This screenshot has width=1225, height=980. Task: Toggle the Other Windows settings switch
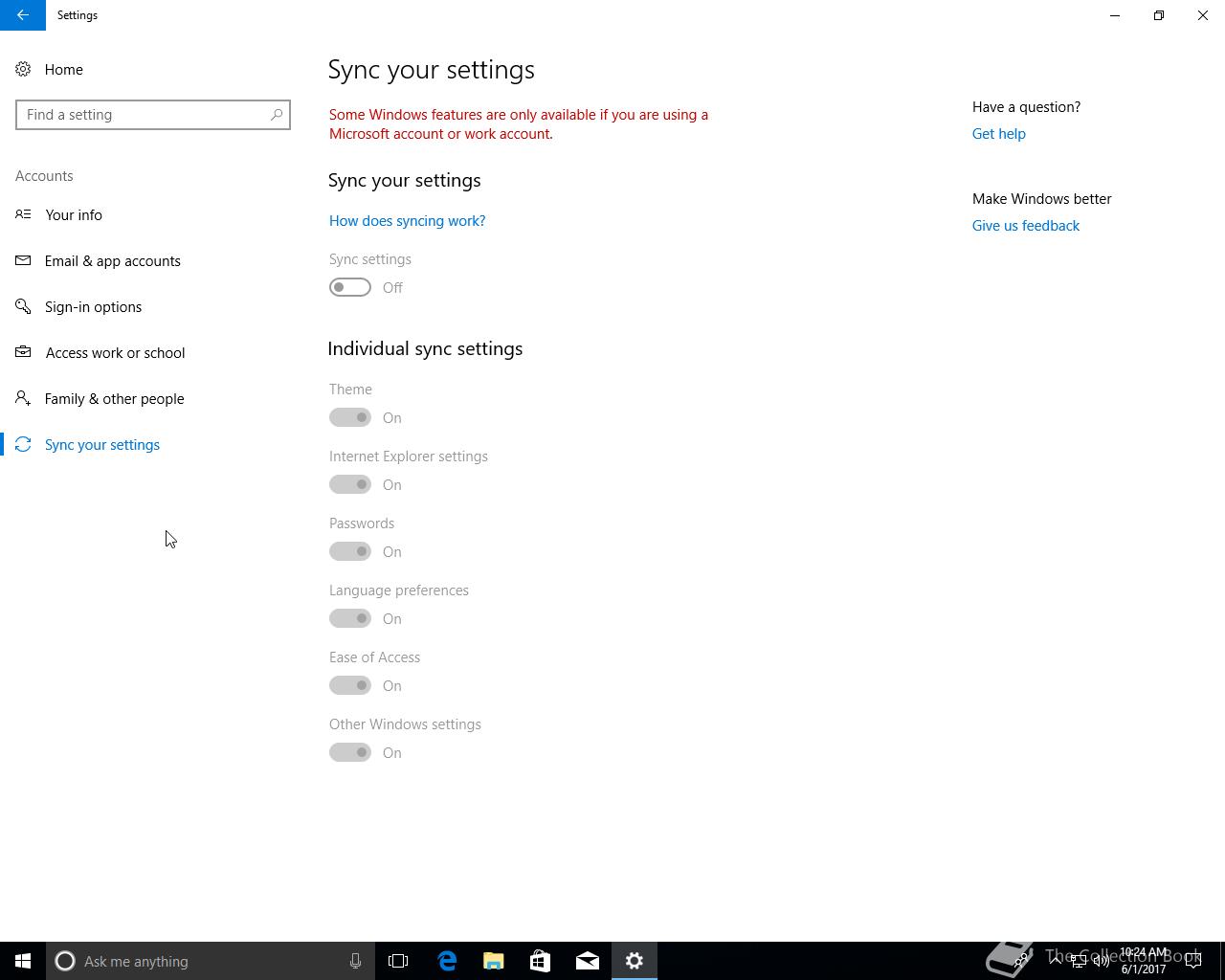(350, 752)
